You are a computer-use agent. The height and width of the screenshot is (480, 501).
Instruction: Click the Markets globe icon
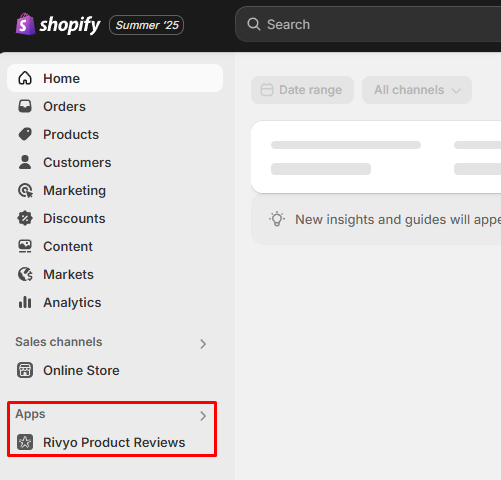(25, 274)
